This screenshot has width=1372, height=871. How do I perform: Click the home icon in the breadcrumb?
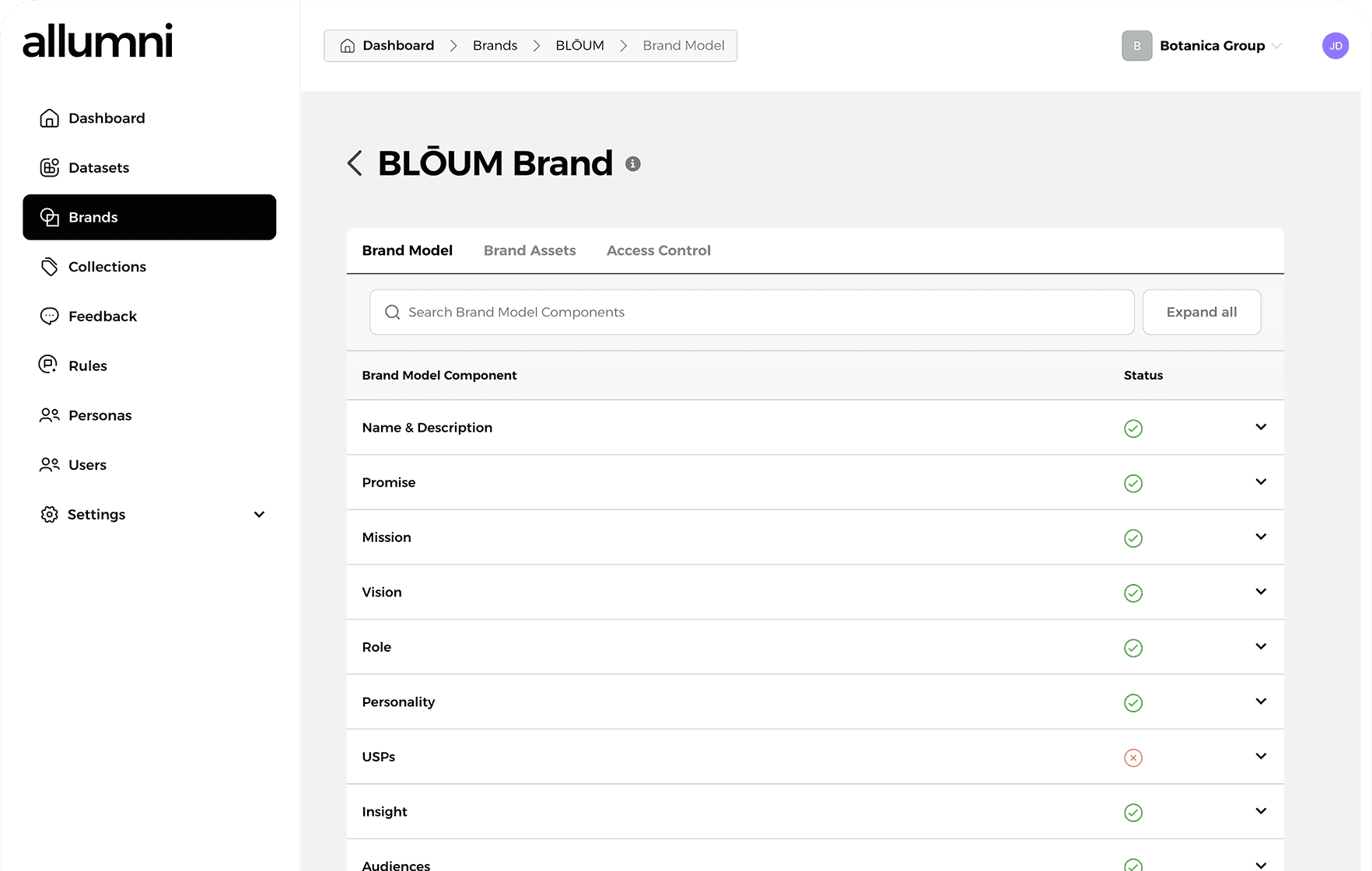coord(348,45)
